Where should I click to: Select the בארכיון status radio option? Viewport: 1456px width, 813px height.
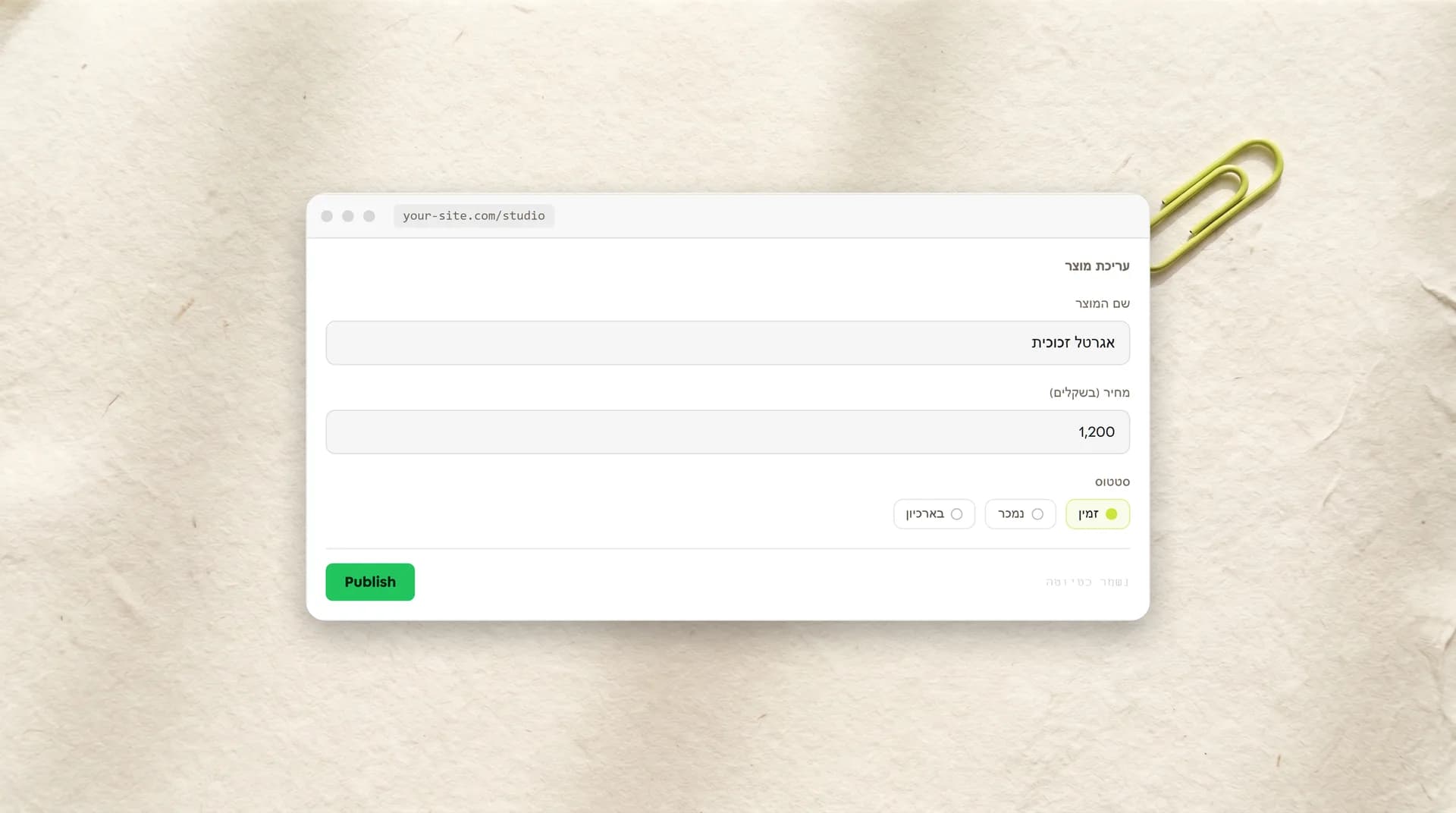(x=934, y=514)
